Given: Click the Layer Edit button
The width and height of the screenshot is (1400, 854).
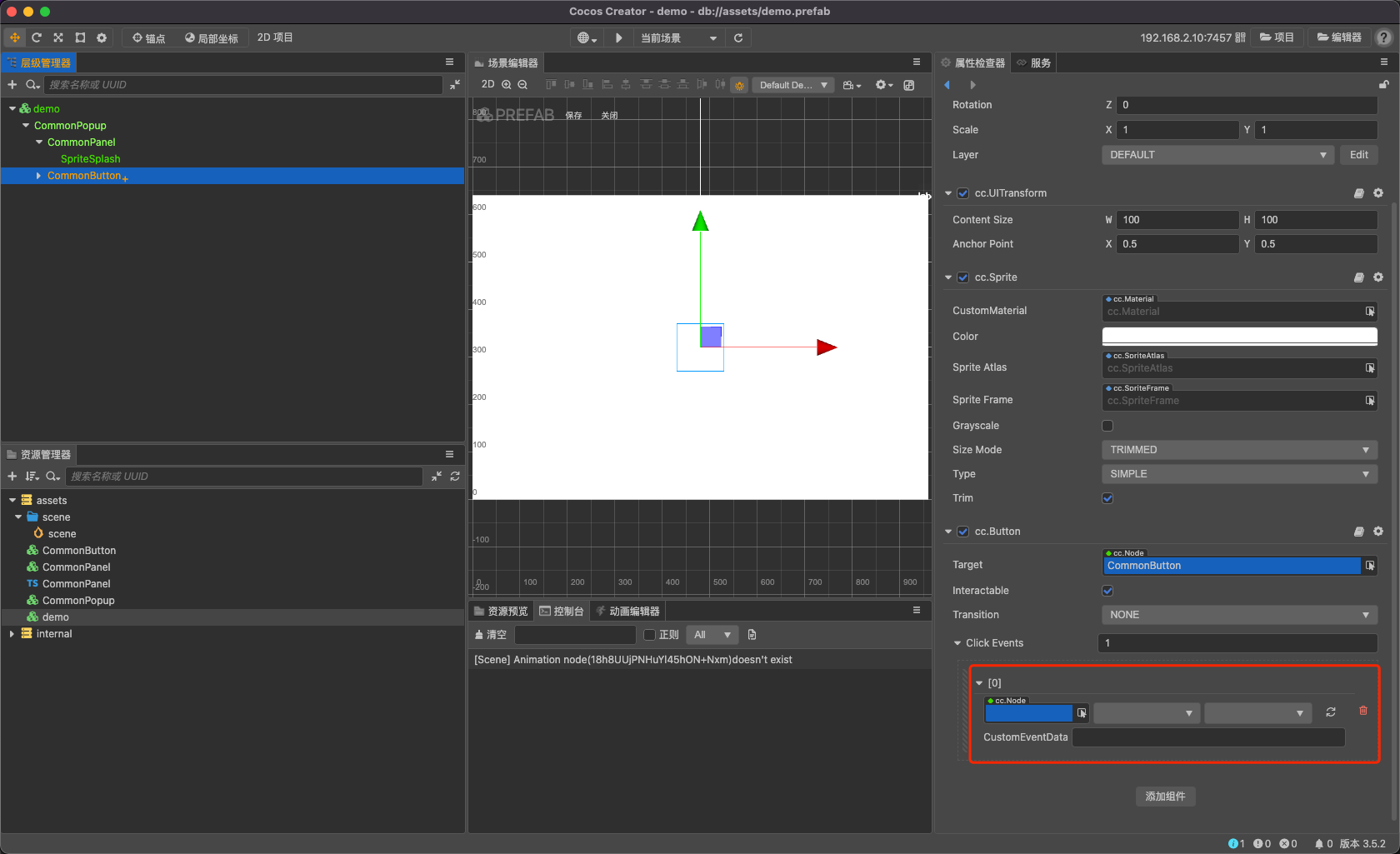Looking at the screenshot, I should click(x=1358, y=155).
